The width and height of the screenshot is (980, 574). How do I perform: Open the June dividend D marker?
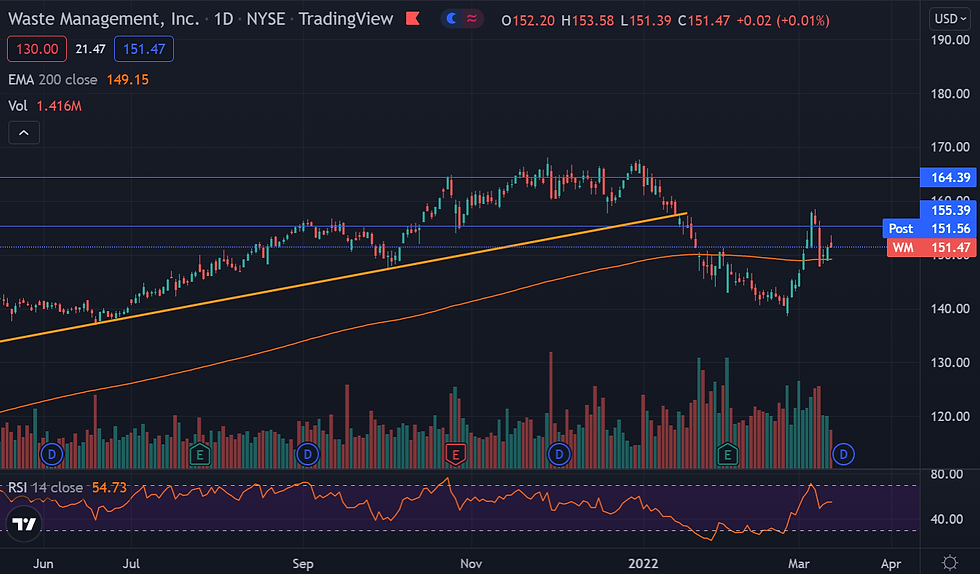[52, 454]
